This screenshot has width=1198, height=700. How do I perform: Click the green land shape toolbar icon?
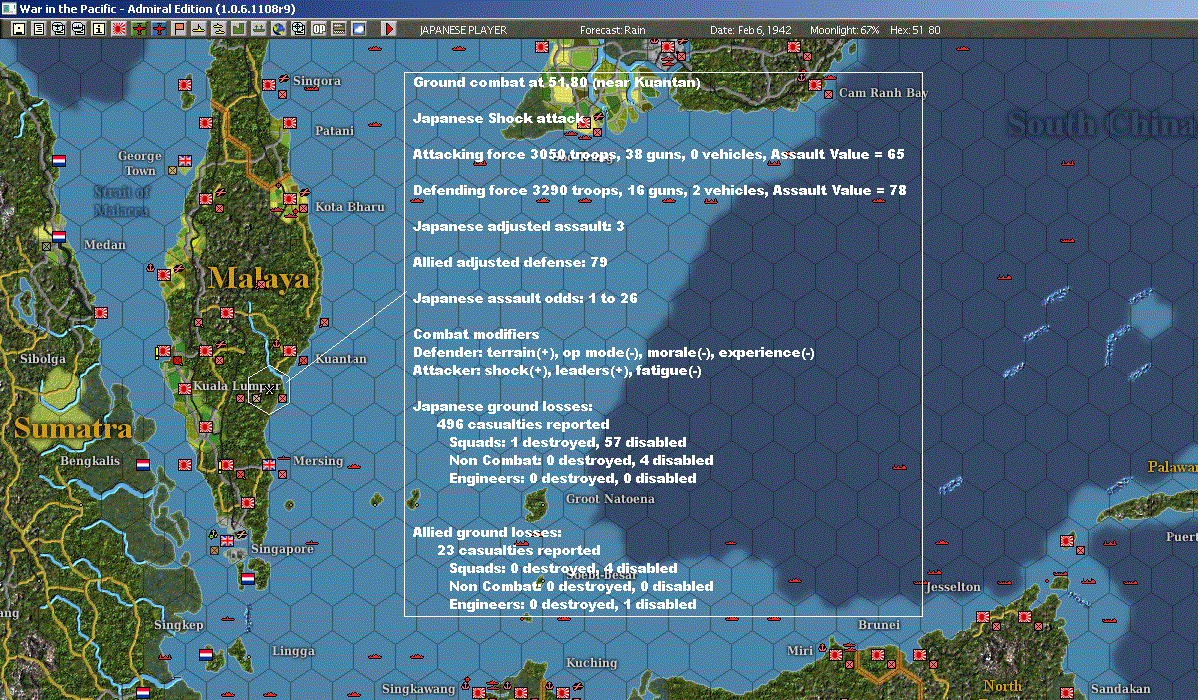(238, 29)
